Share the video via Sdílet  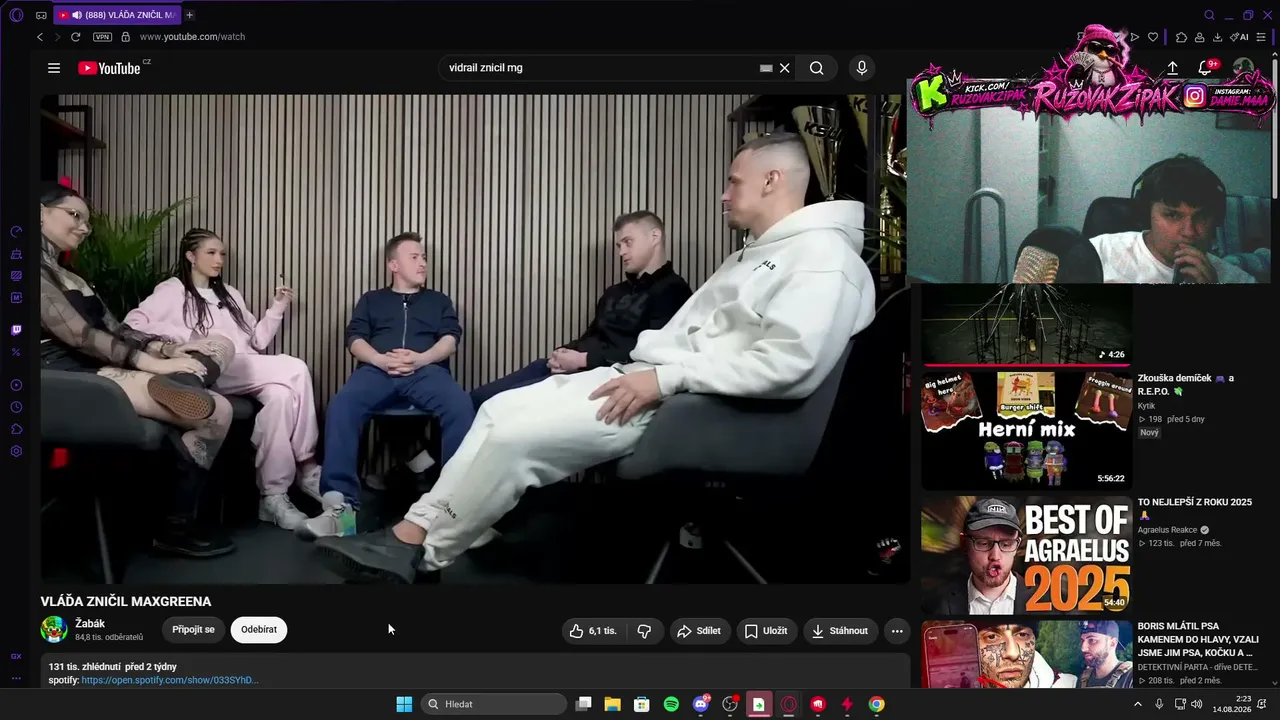point(699,631)
